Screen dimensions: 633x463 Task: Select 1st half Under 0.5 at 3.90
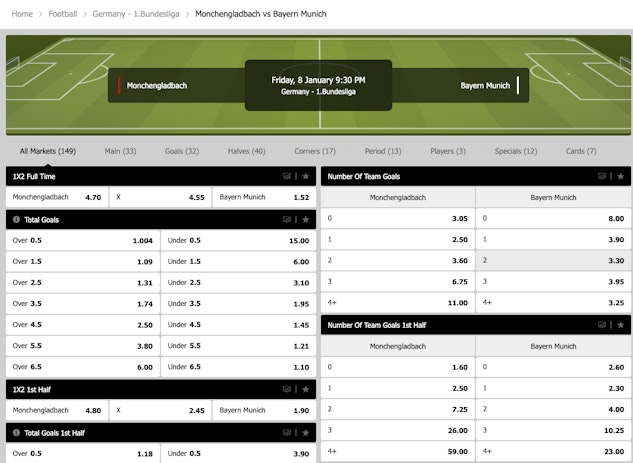238,453
